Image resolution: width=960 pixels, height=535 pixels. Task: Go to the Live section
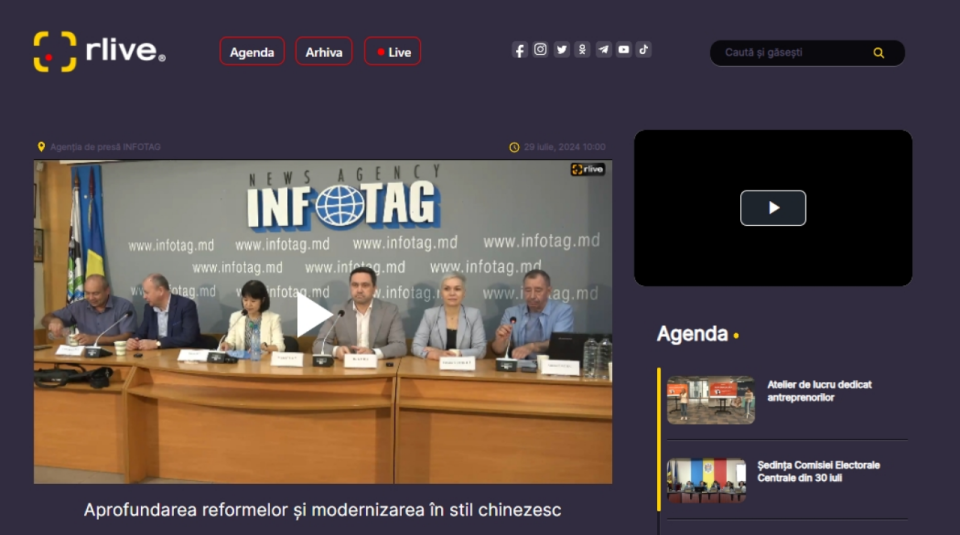[x=392, y=52]
